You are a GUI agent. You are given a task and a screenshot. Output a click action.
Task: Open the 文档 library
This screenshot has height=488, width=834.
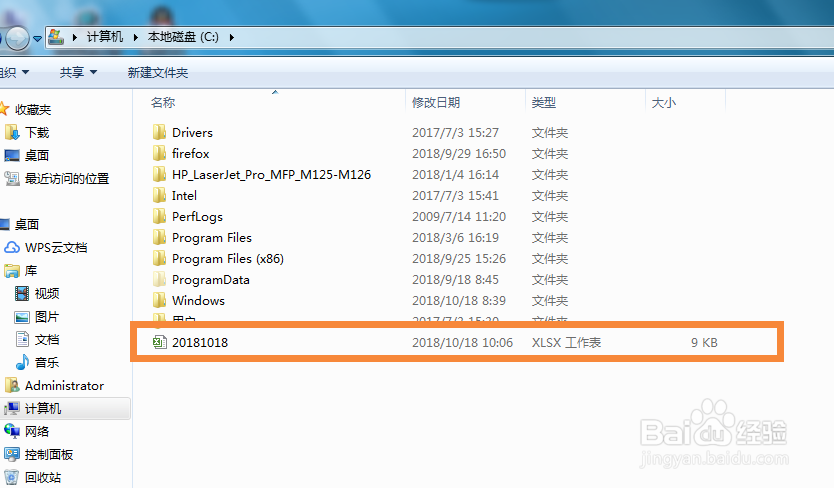(47, 340)
